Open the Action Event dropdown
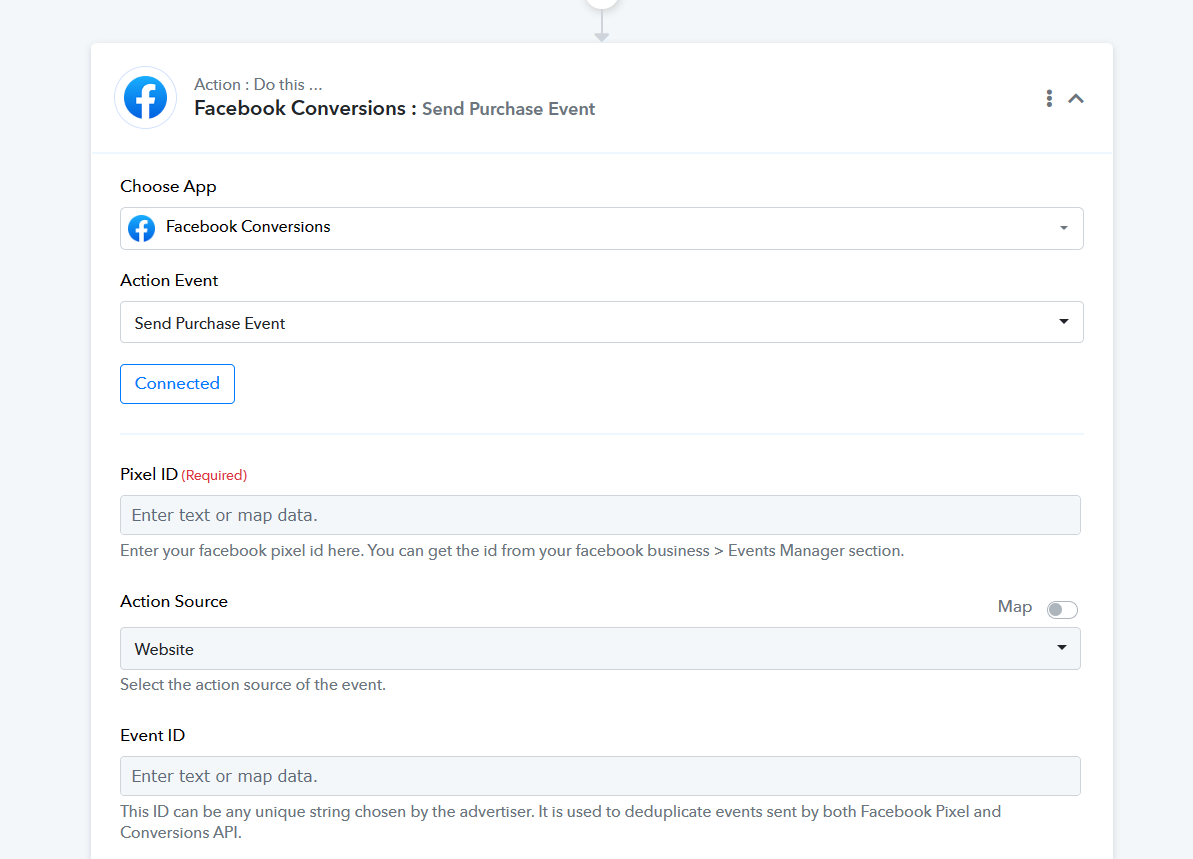 [x=601, y=323]
